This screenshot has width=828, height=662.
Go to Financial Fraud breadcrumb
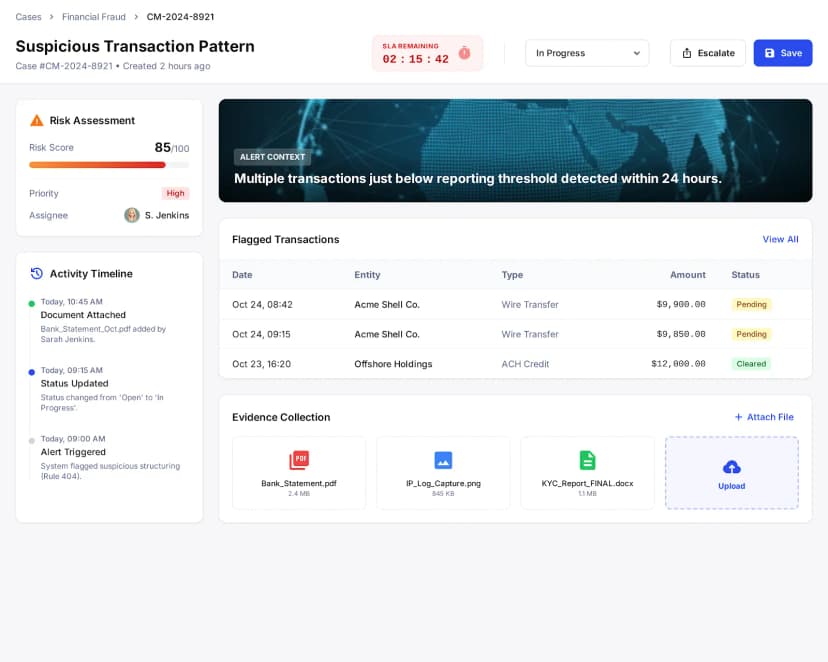(94, 17)
